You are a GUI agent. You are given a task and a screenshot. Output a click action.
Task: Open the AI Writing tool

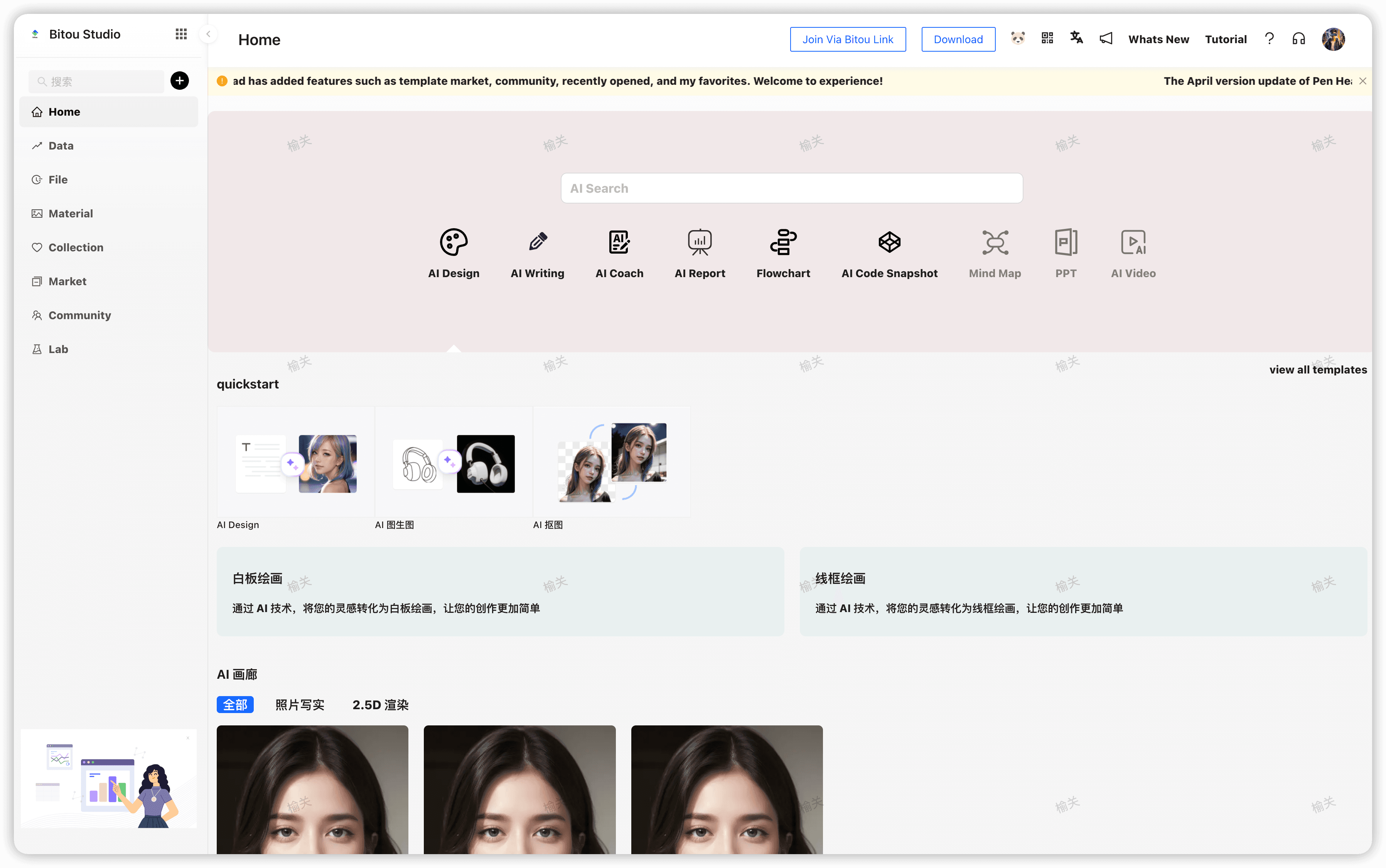(x=537, y=252)
